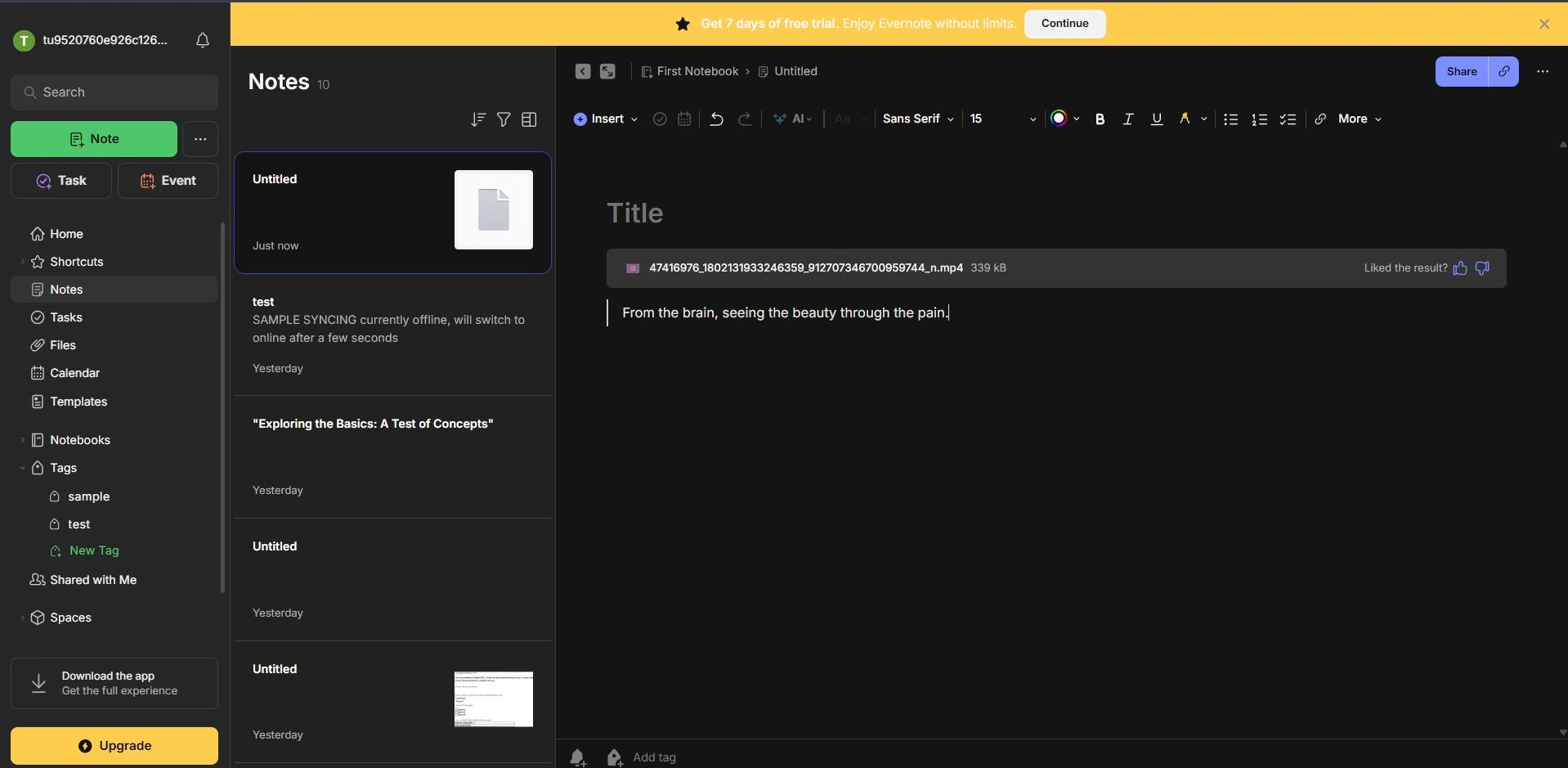Expand the note to full screen

point(607,71)
